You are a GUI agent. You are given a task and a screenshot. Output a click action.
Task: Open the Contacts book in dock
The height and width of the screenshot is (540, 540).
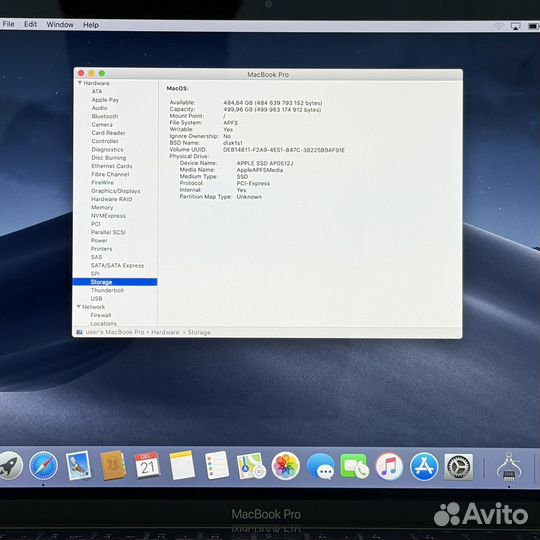click(x=113, y=466)
